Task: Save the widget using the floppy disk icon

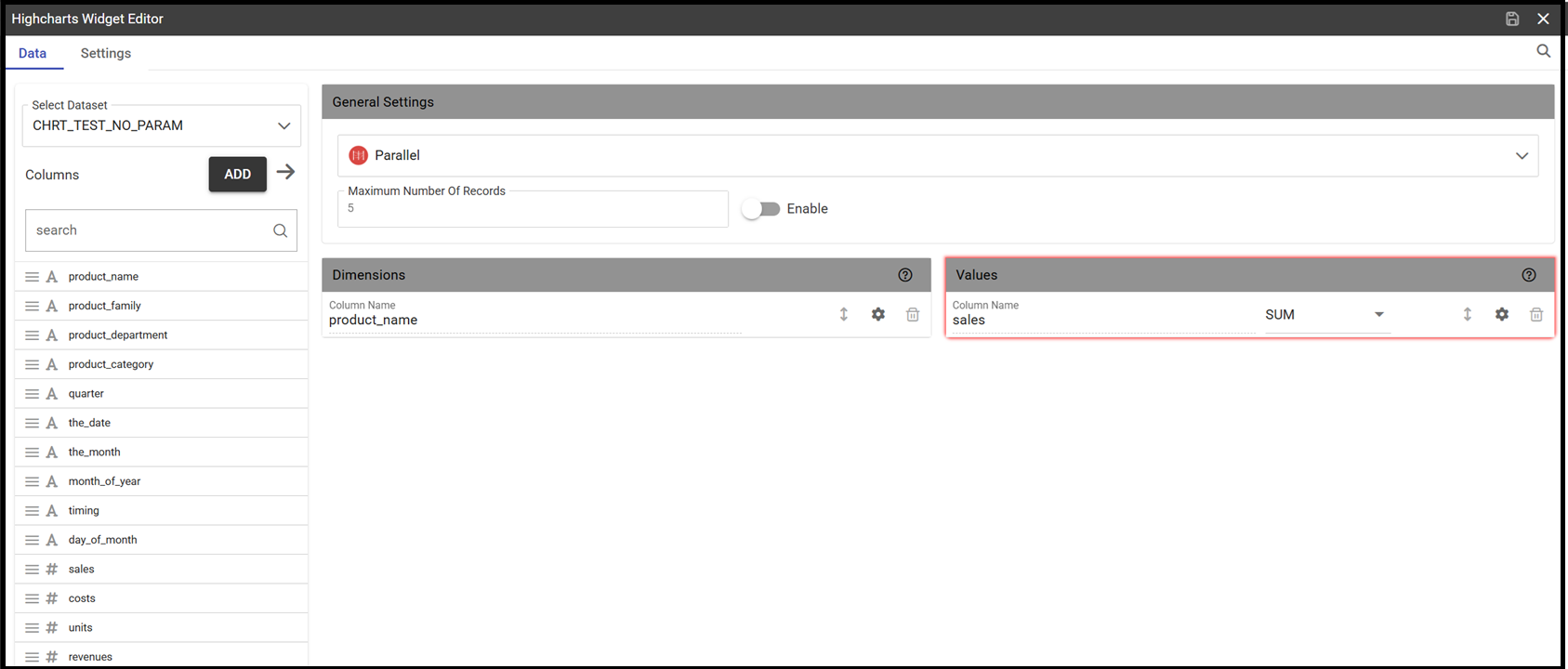Action: 1512,19
